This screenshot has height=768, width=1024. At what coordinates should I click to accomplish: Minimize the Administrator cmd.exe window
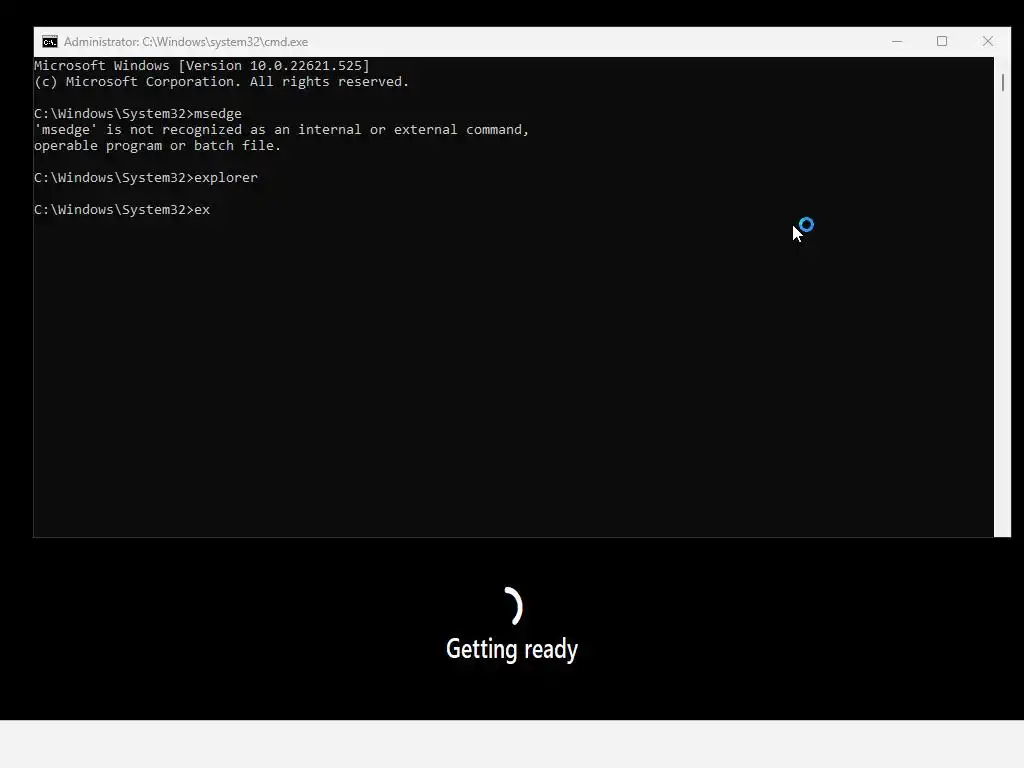pyautogui.click(x=897, y=42)
